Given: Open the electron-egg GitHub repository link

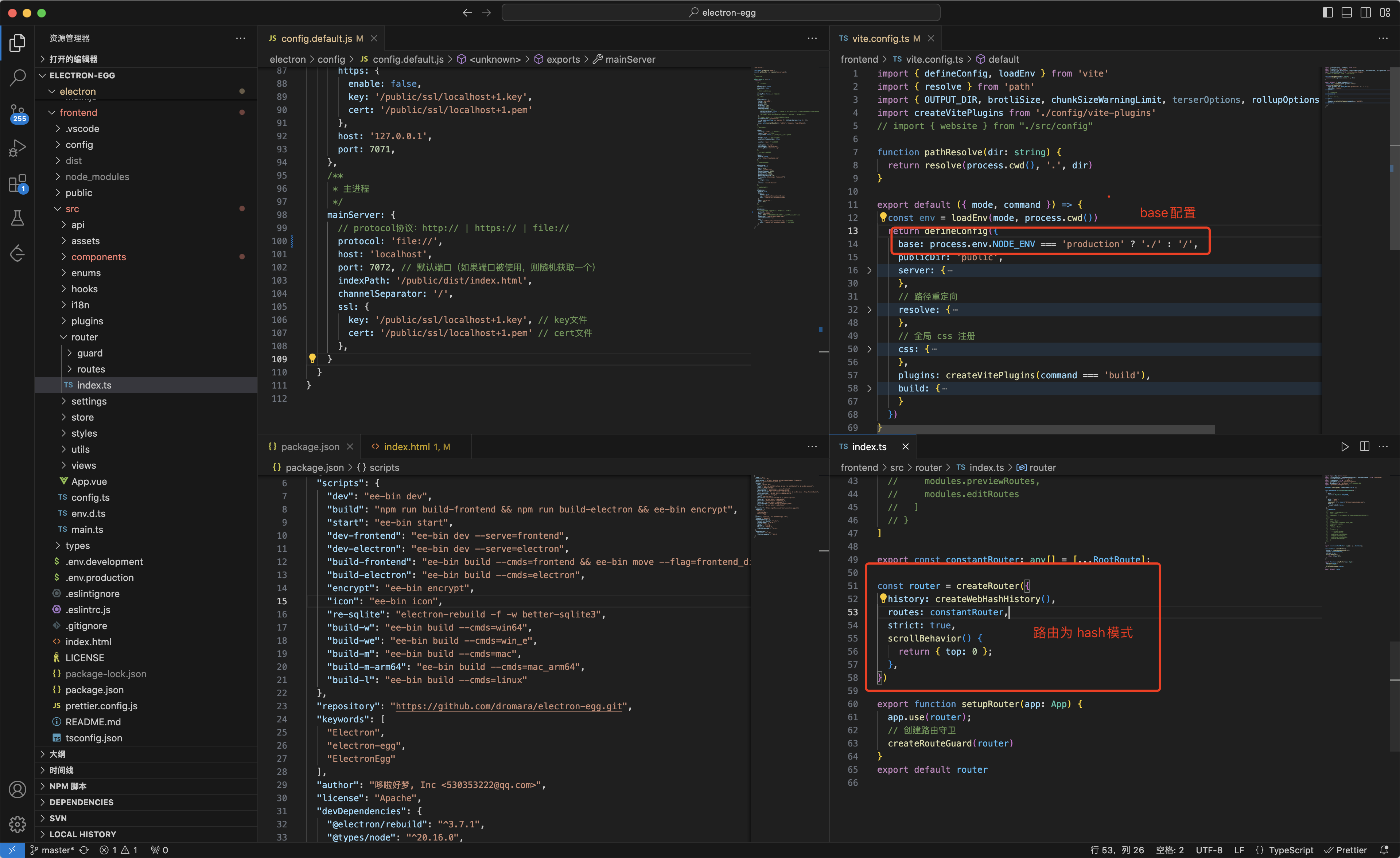Looking at the screenshot, I should [509, 706].
